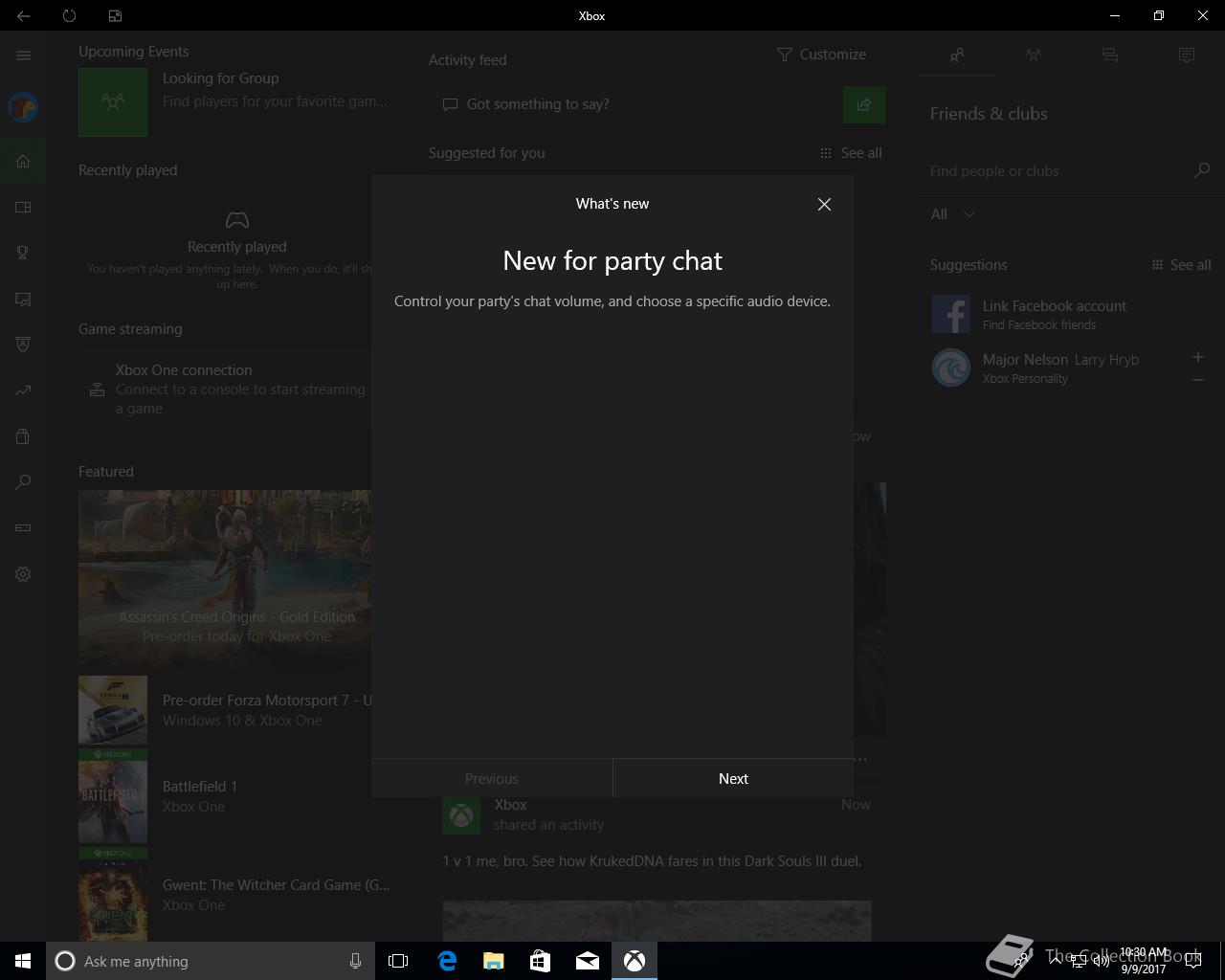Image resolution: width=1225 pixels, height=980 pixels.
Task: Open the Settings gear in sidebar
Action: (x=23, y=574)
